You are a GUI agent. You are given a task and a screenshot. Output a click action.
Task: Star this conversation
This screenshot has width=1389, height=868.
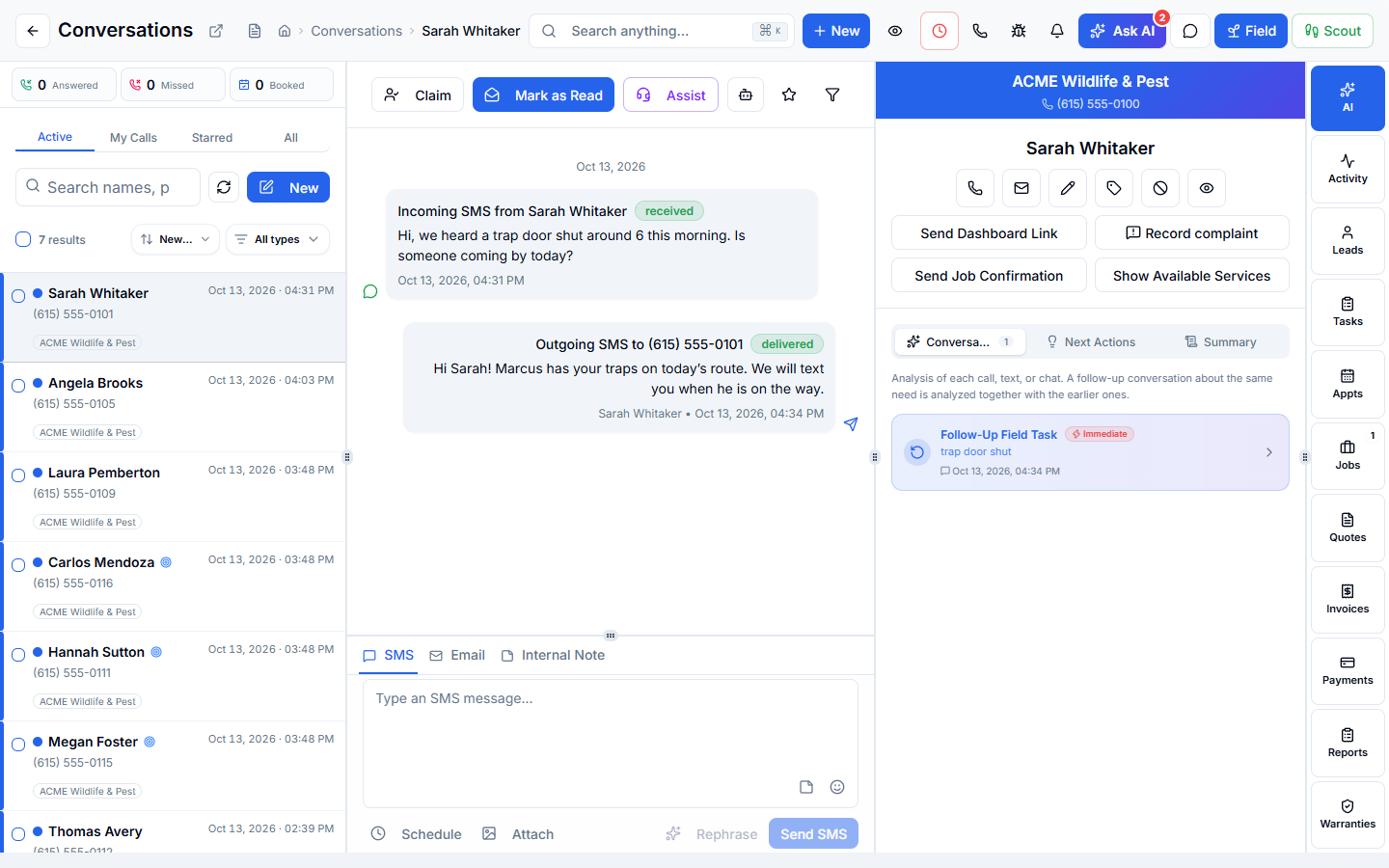pos(789,95)
